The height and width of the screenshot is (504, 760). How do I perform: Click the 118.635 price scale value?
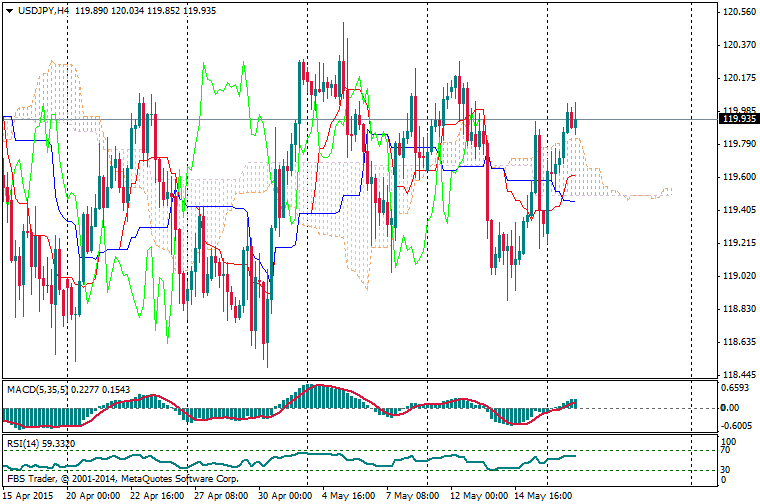tap(739, 342)
